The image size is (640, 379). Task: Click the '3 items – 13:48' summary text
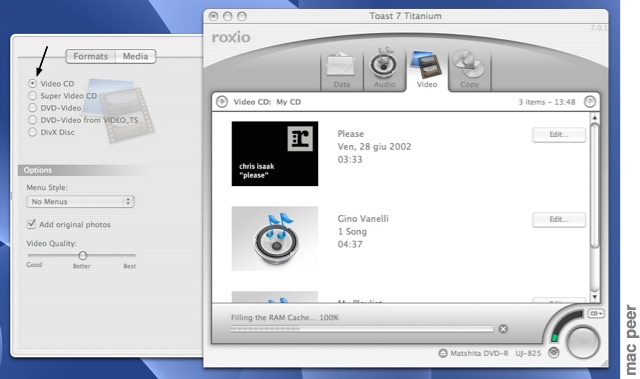[547, 102]
